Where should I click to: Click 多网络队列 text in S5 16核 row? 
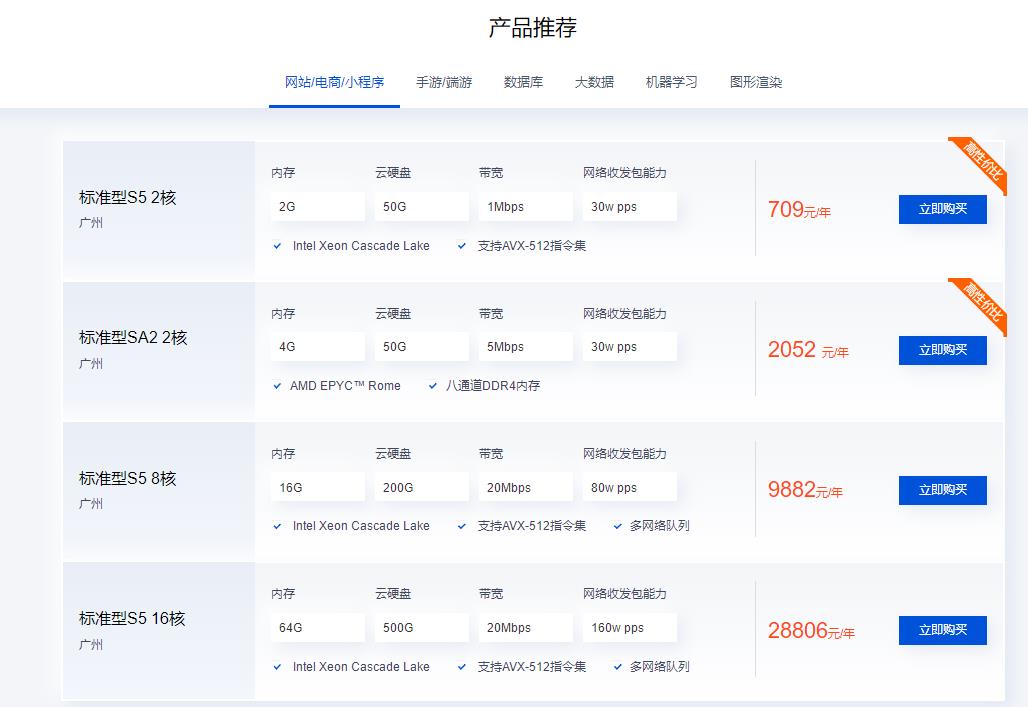(660, 667)
